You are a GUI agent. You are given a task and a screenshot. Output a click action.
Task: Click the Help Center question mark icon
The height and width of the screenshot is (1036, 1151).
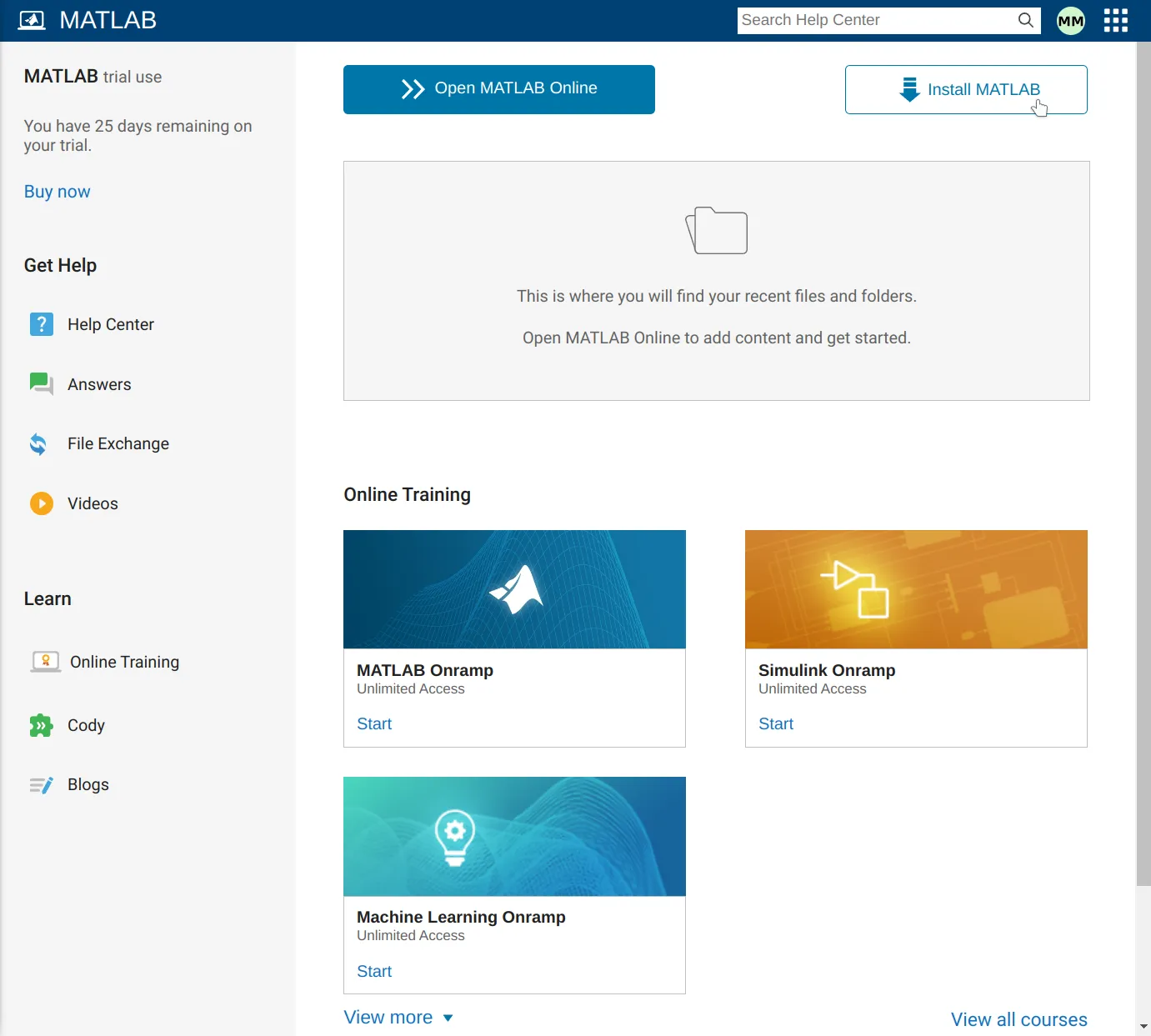(41, 324)
